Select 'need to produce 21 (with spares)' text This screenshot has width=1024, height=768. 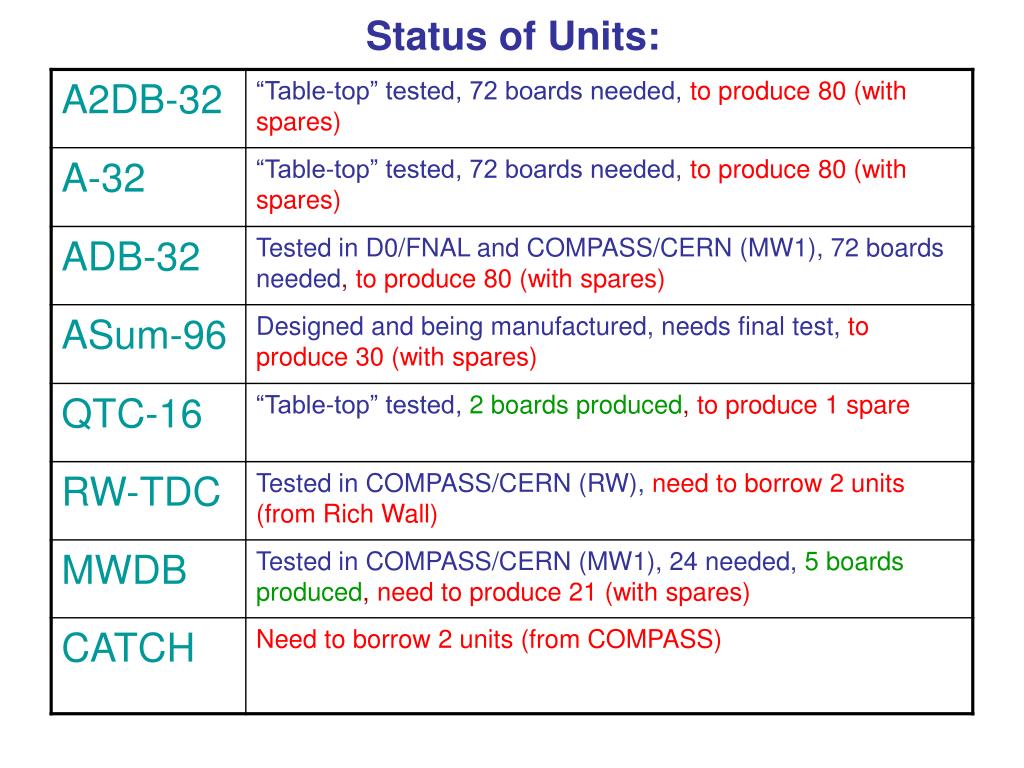(563, 592)
